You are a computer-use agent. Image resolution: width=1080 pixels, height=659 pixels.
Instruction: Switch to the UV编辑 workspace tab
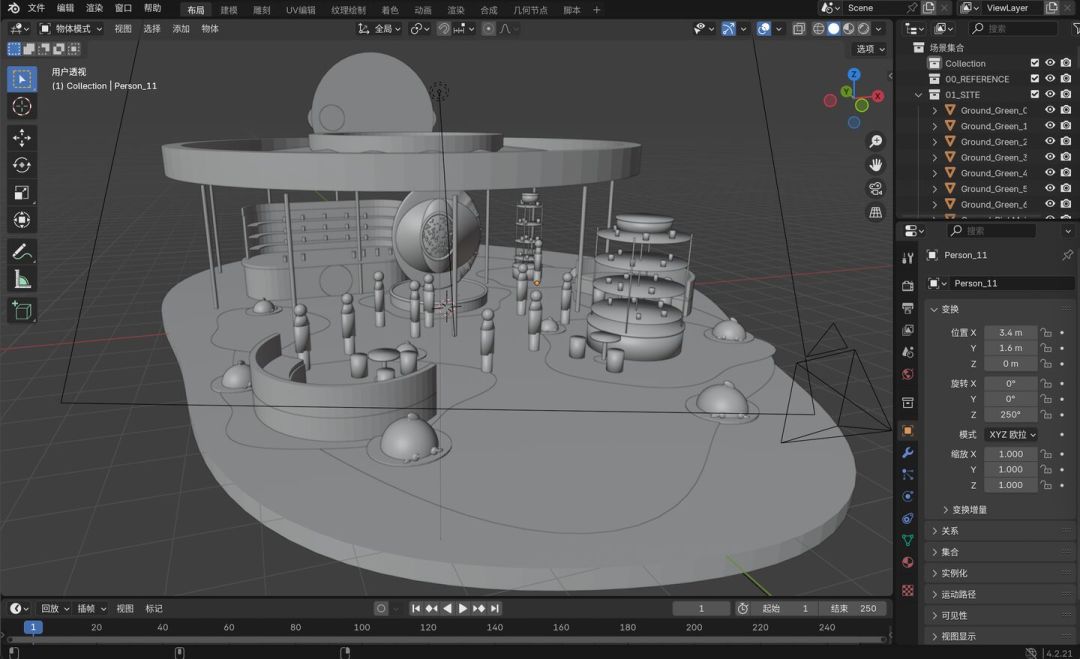click(300, 10)
